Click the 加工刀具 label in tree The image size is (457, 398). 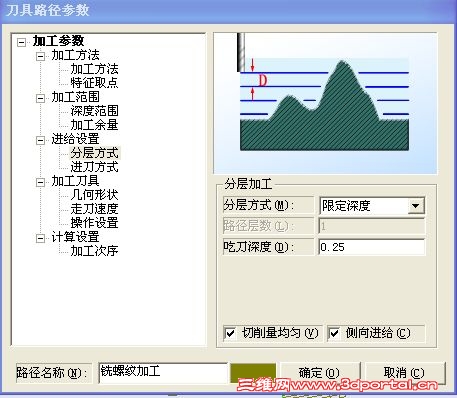tap(75, 181)
